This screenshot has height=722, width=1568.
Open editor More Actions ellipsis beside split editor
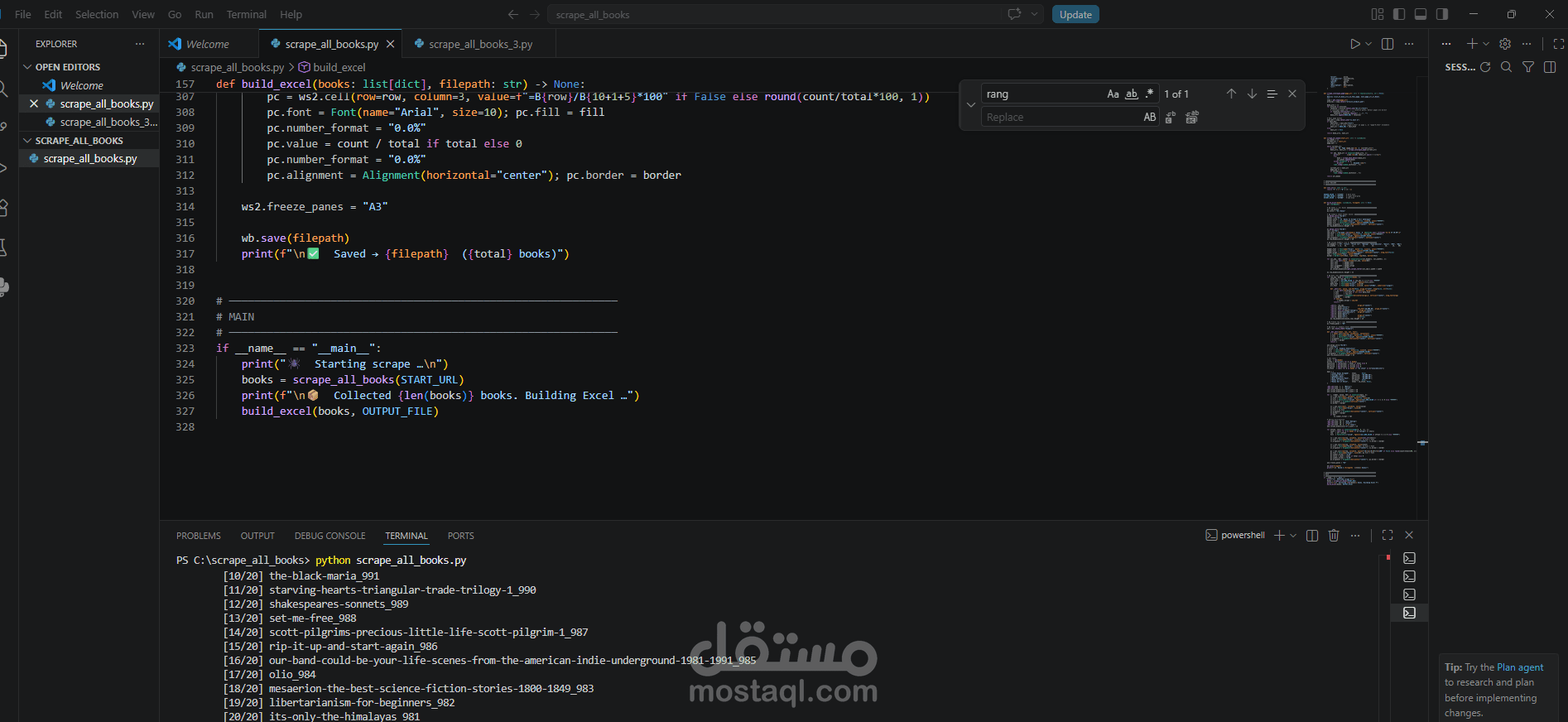click(x=1409, y=44)
